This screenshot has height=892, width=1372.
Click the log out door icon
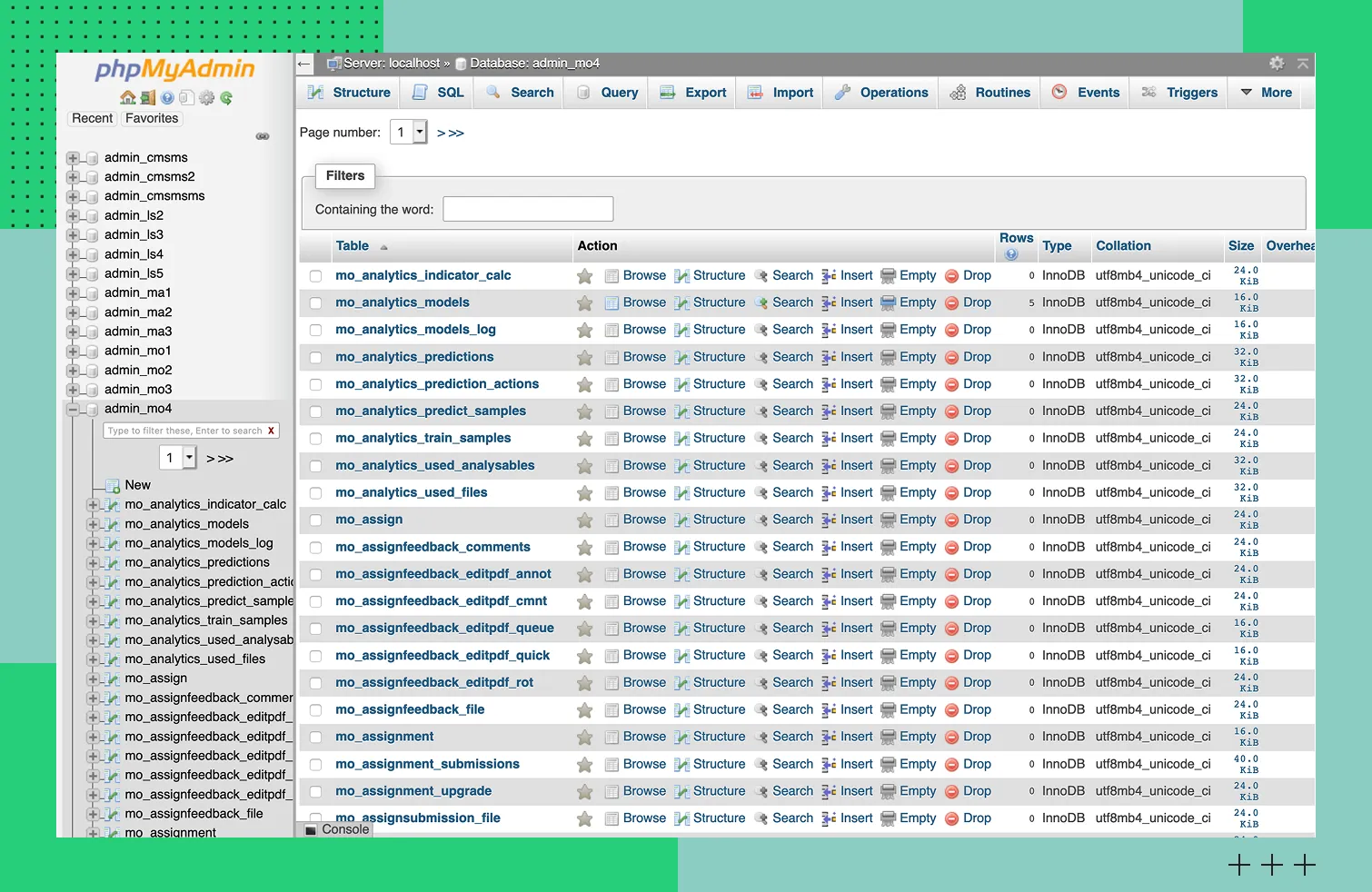(x=147, y=98)
